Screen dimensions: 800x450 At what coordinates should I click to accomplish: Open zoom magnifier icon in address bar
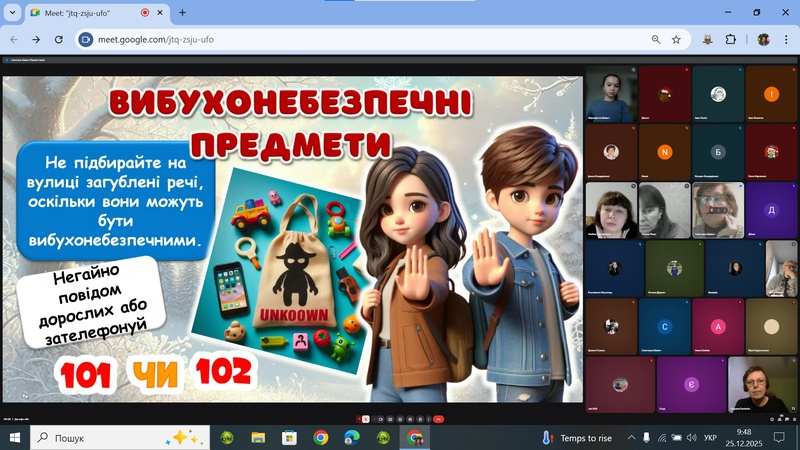click(x=656, y=39)
